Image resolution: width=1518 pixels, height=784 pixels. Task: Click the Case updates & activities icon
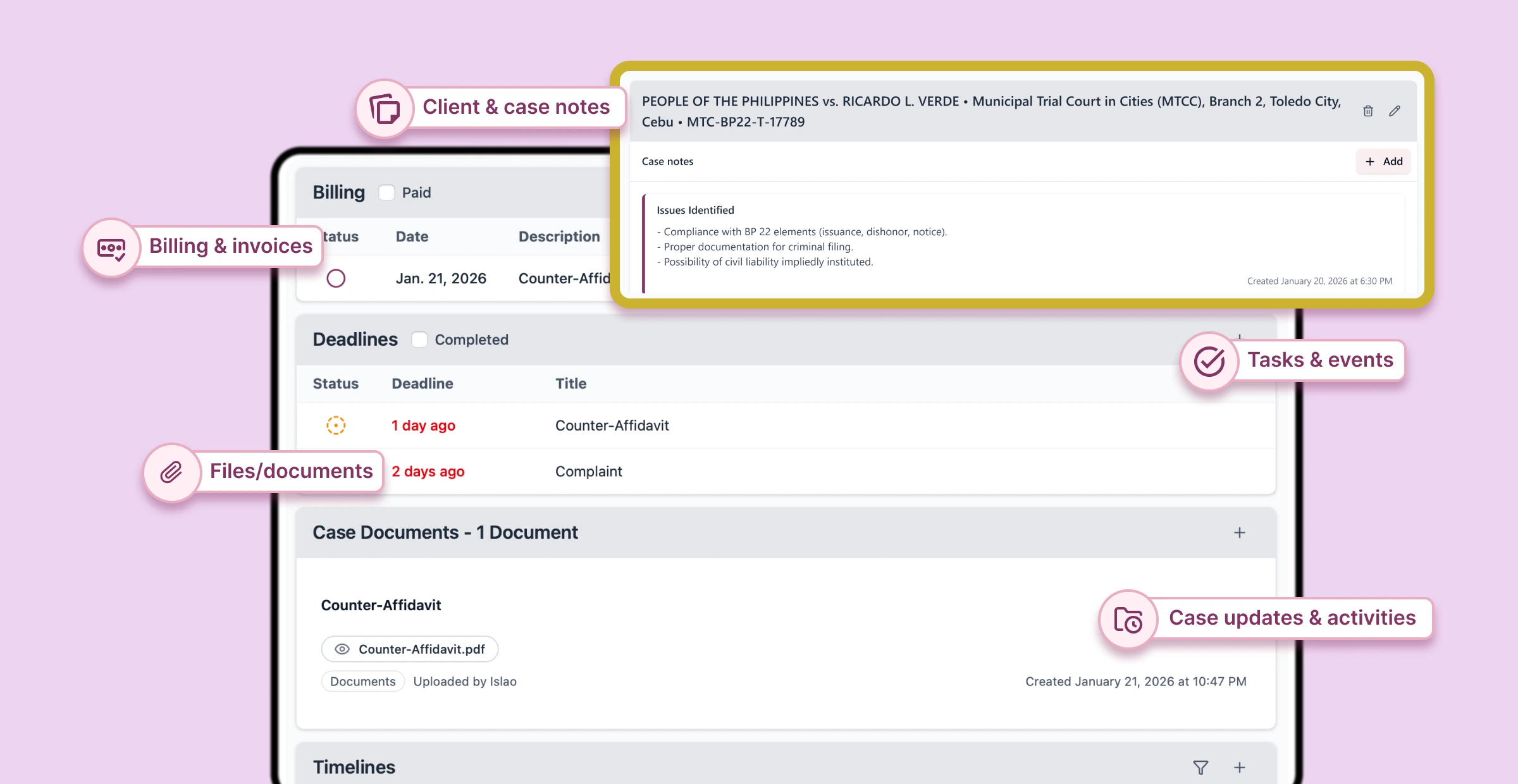pyautogui.click(x=1128, y=620)
